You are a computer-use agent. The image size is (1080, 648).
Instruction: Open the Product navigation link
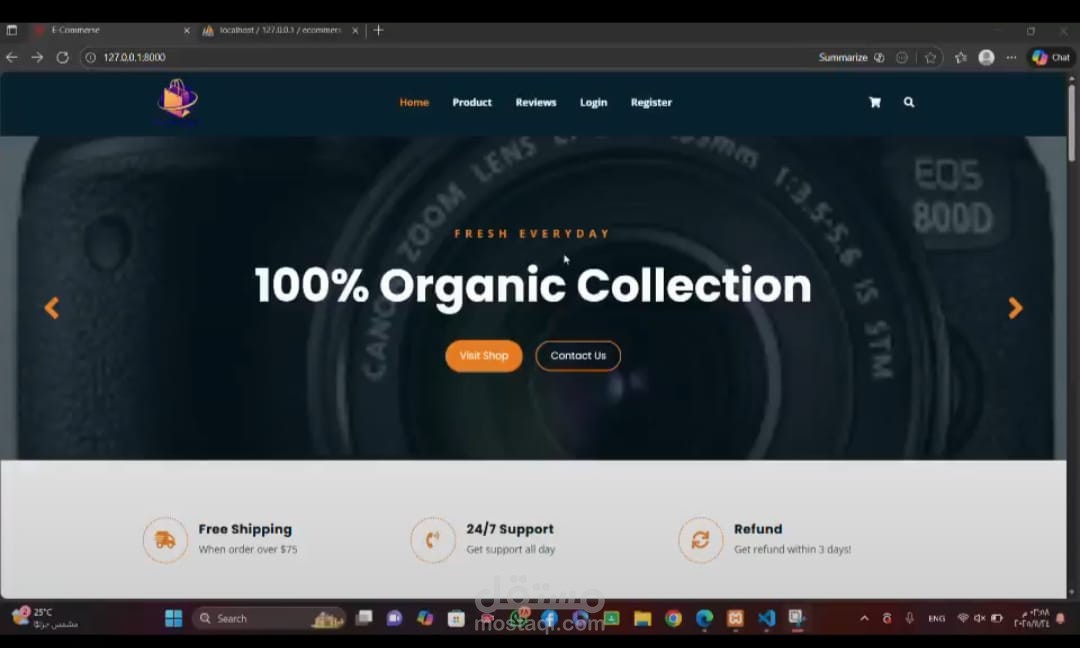pyautogui.click(x=472, y=103)
